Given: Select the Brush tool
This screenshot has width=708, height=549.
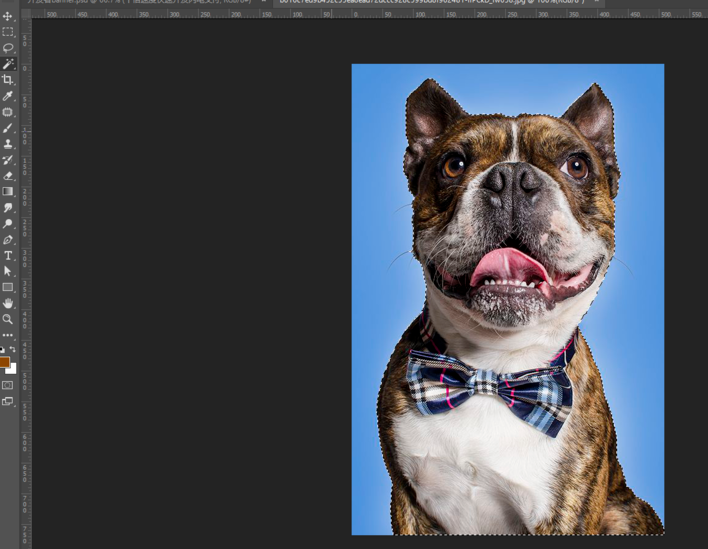Looking at the screenshot, I should coord(8,128).
